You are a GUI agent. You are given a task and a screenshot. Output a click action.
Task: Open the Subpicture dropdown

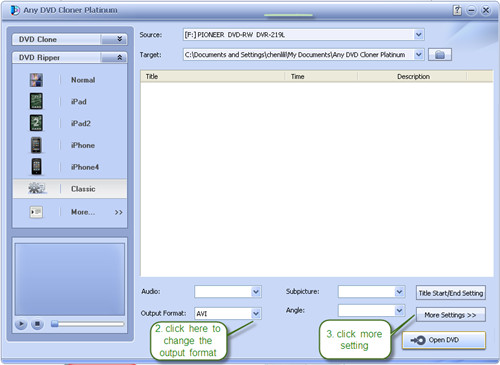(399, 292)
